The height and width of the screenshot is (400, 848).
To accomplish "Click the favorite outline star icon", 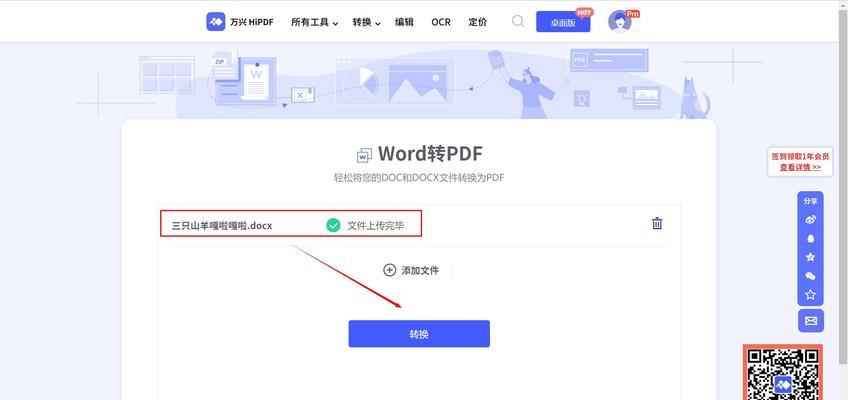I will [810, 295].
